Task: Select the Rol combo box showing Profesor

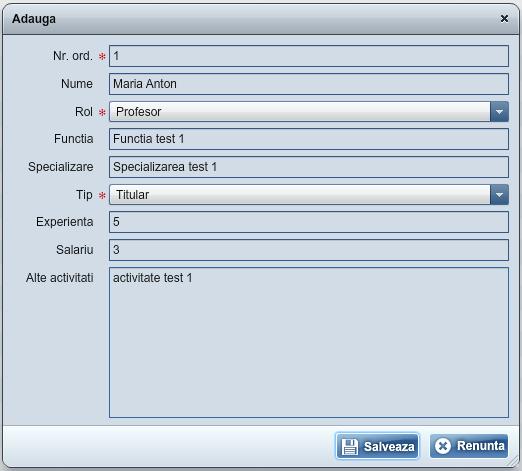Action: tap(309, 112)
